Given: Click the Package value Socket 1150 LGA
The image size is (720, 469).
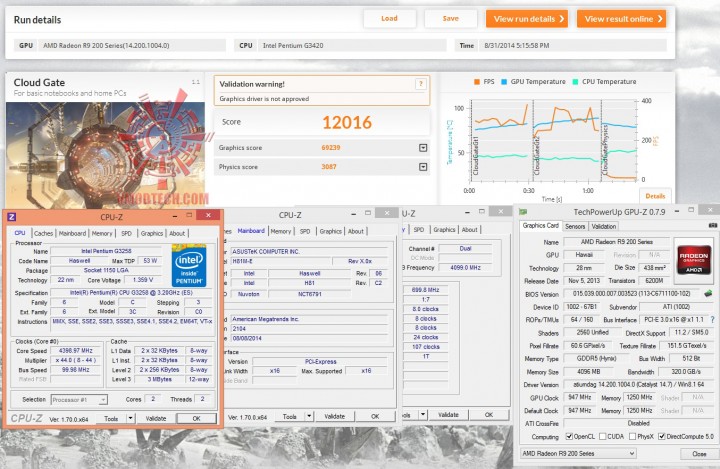Looking at the screenshot, I should click(106, 270).
